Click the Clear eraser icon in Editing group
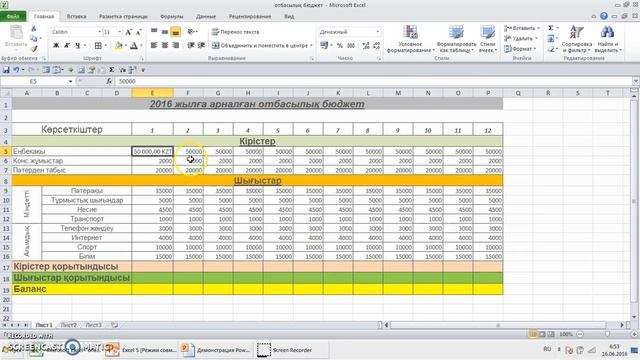 [551, 49]
